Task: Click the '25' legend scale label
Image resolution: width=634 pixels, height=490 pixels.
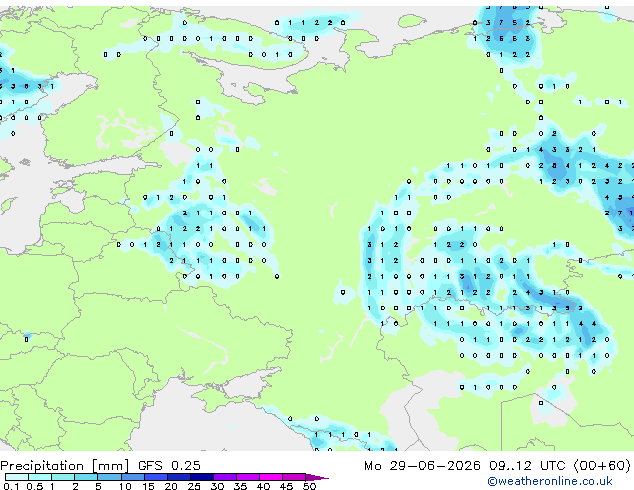Action: (194, 486)
